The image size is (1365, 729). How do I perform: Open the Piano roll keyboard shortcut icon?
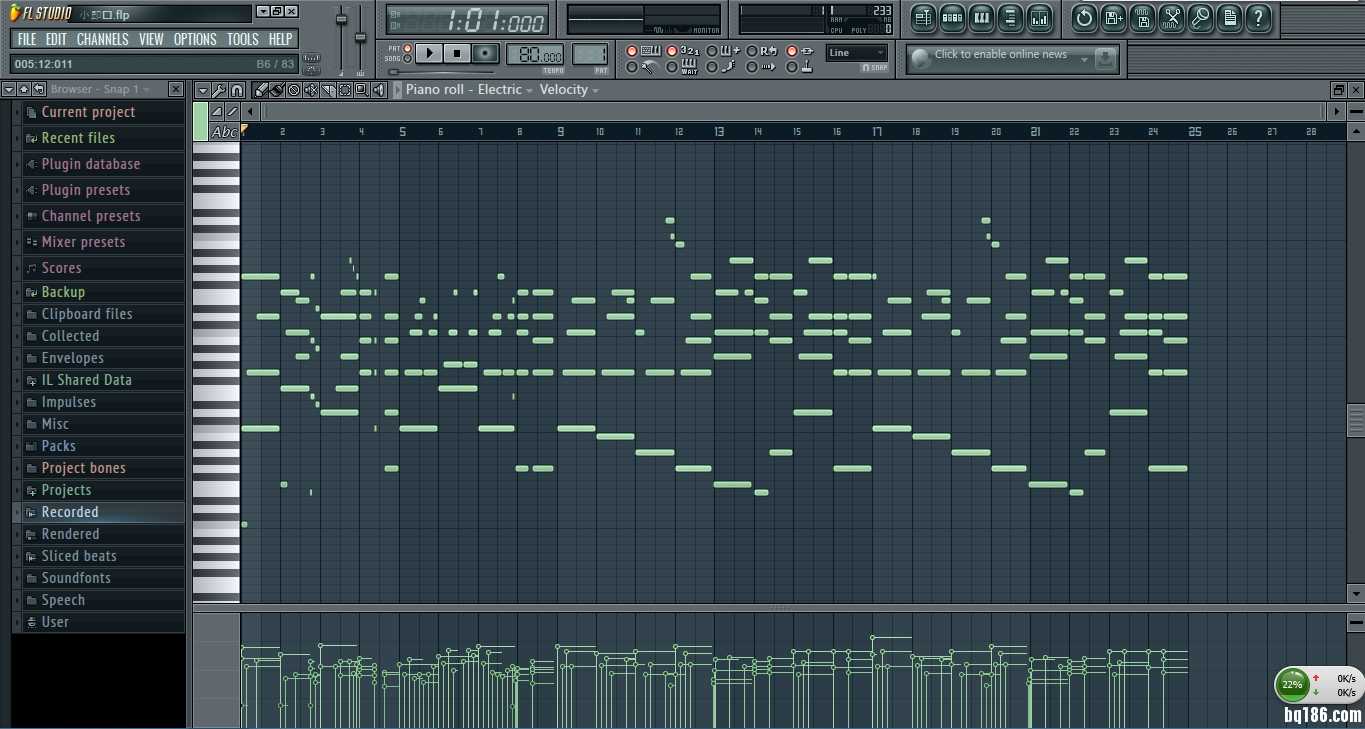click(981, 17)
